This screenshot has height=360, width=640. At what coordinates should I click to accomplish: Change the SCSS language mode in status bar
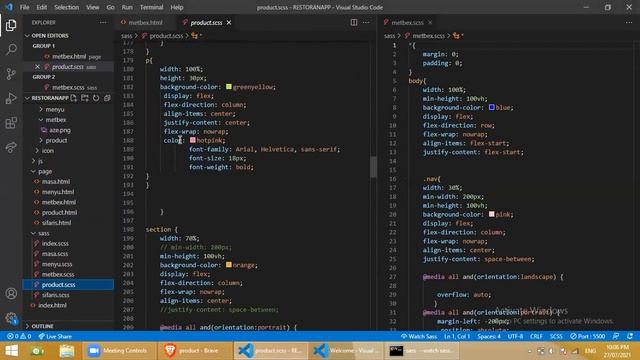556,336
